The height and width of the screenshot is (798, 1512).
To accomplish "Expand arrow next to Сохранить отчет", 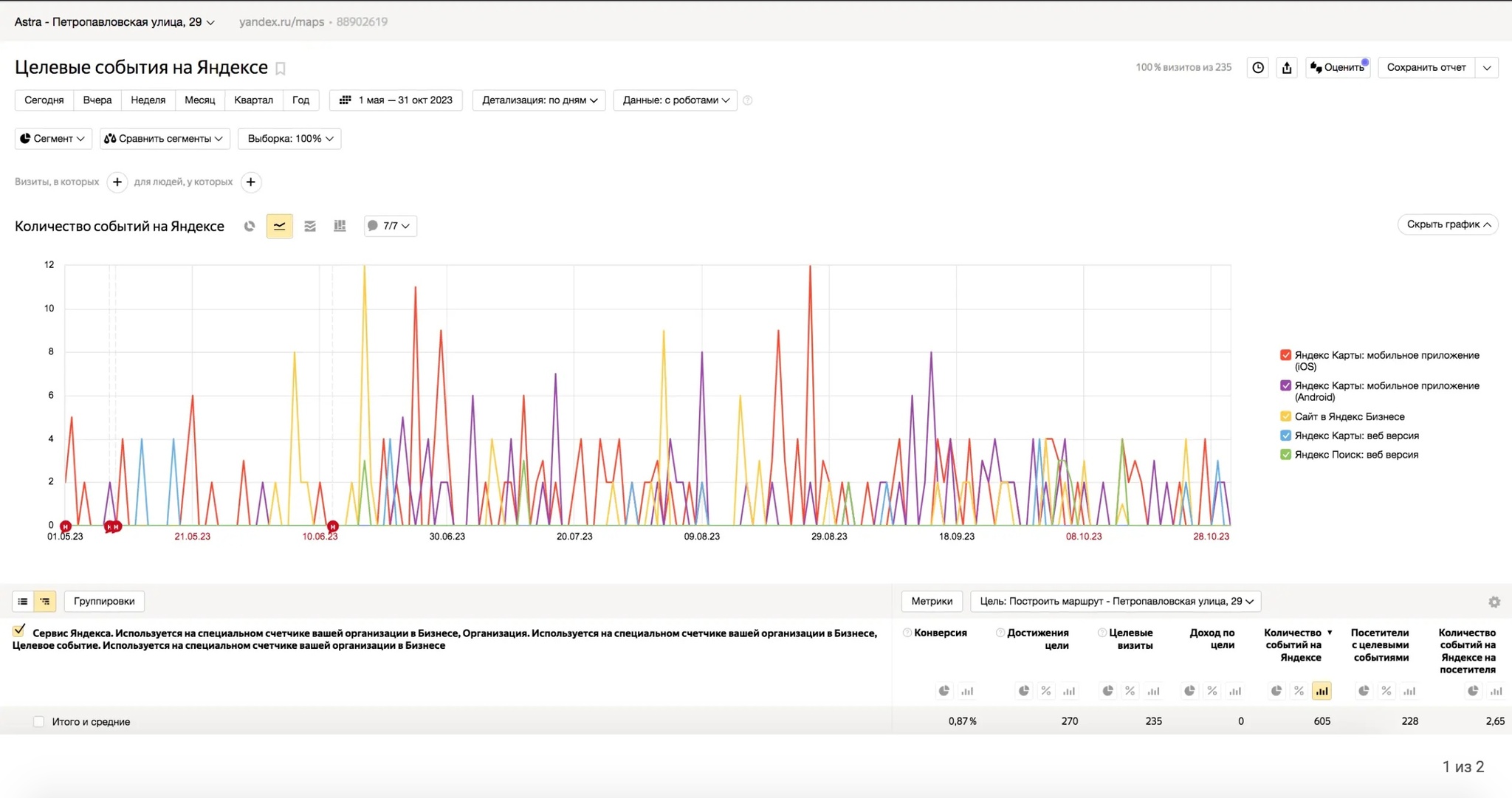I will pos(1487,67).
